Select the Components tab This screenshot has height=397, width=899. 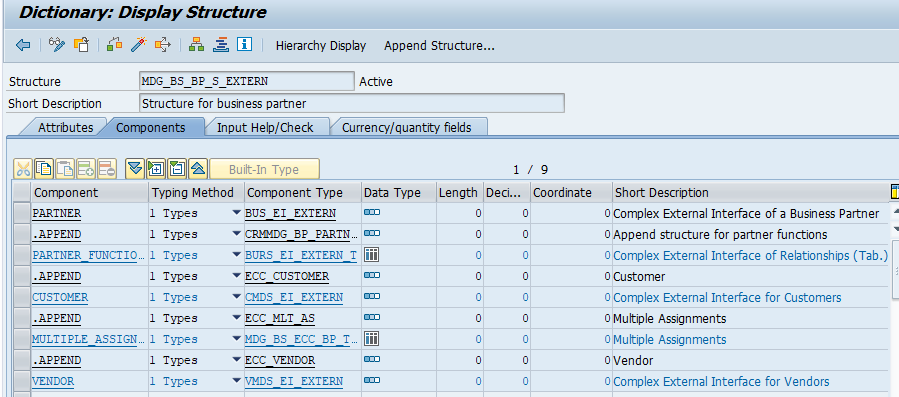click(151, 127)
